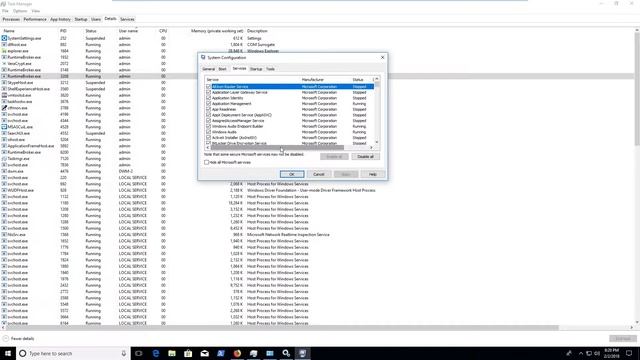Uncheck AllJoyn Router Service checkbox

(209, 87)
